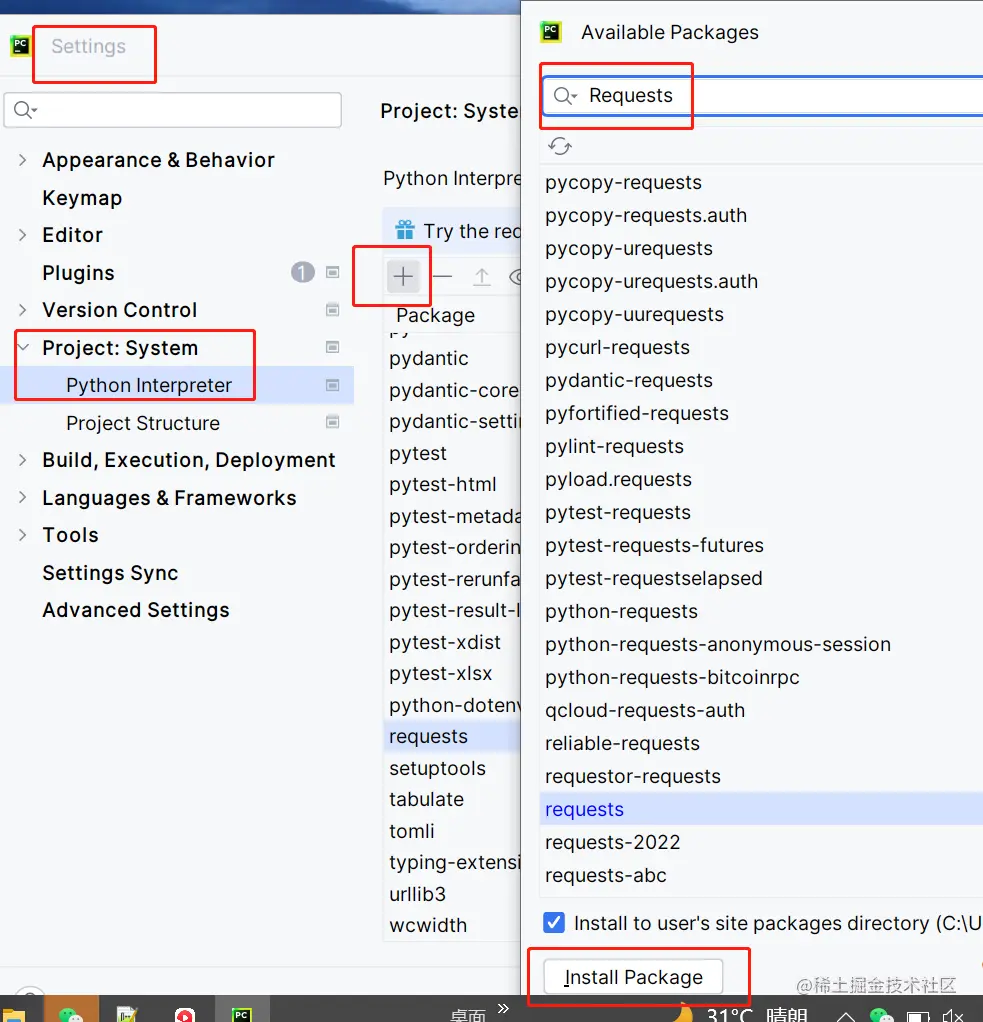Click the Package column header
This screenshot has width=983, height=1022.
coord(435,315)
